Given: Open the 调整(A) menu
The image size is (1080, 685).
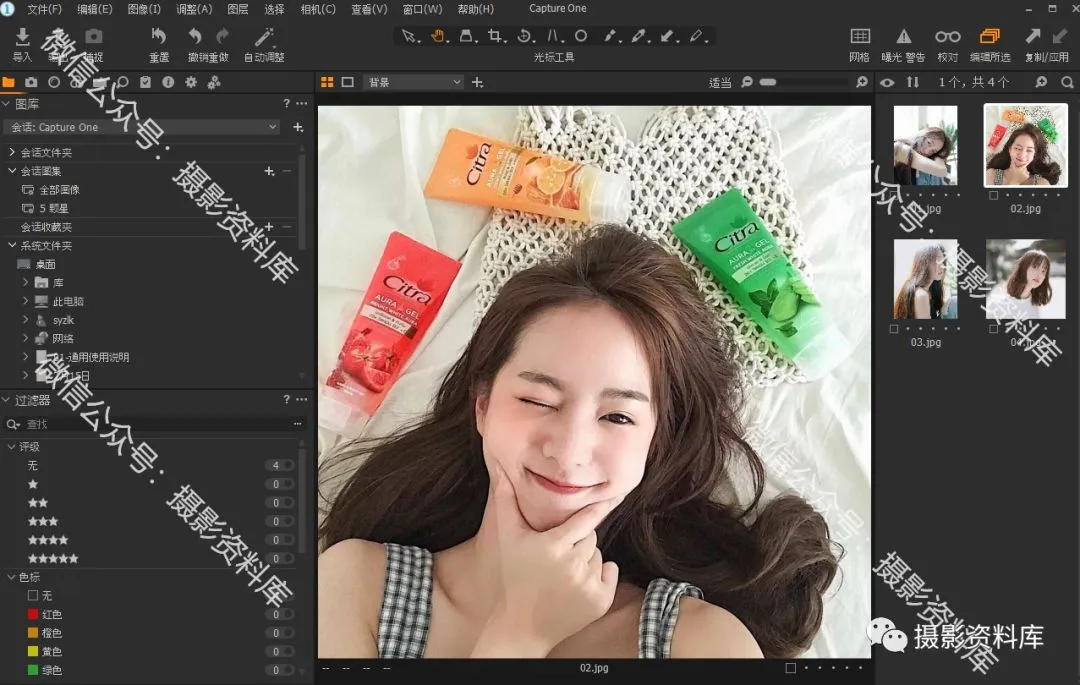Looking at the screenshot, I should (x=194, y=9).
